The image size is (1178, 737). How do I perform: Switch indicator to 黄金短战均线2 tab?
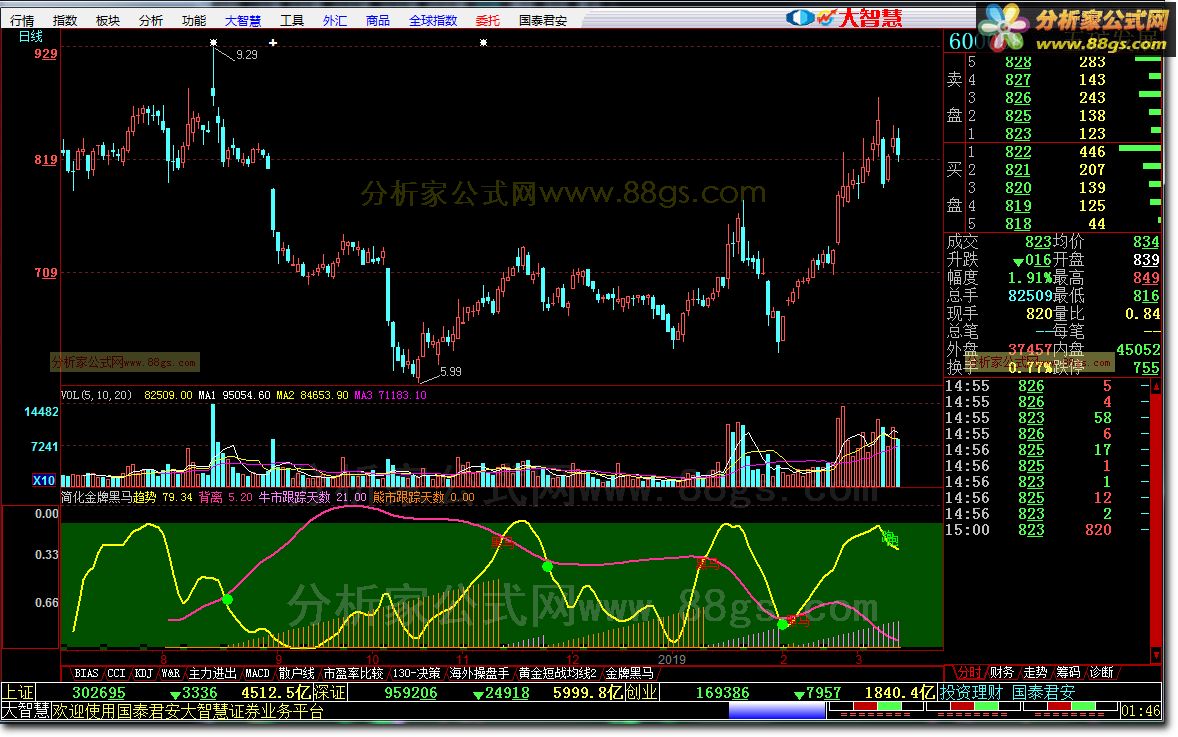pyautogui.click(x=557, y=673)
